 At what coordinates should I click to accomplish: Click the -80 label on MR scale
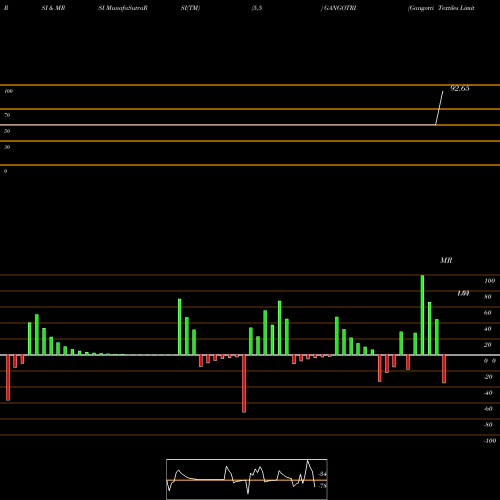tap(488, 425)
